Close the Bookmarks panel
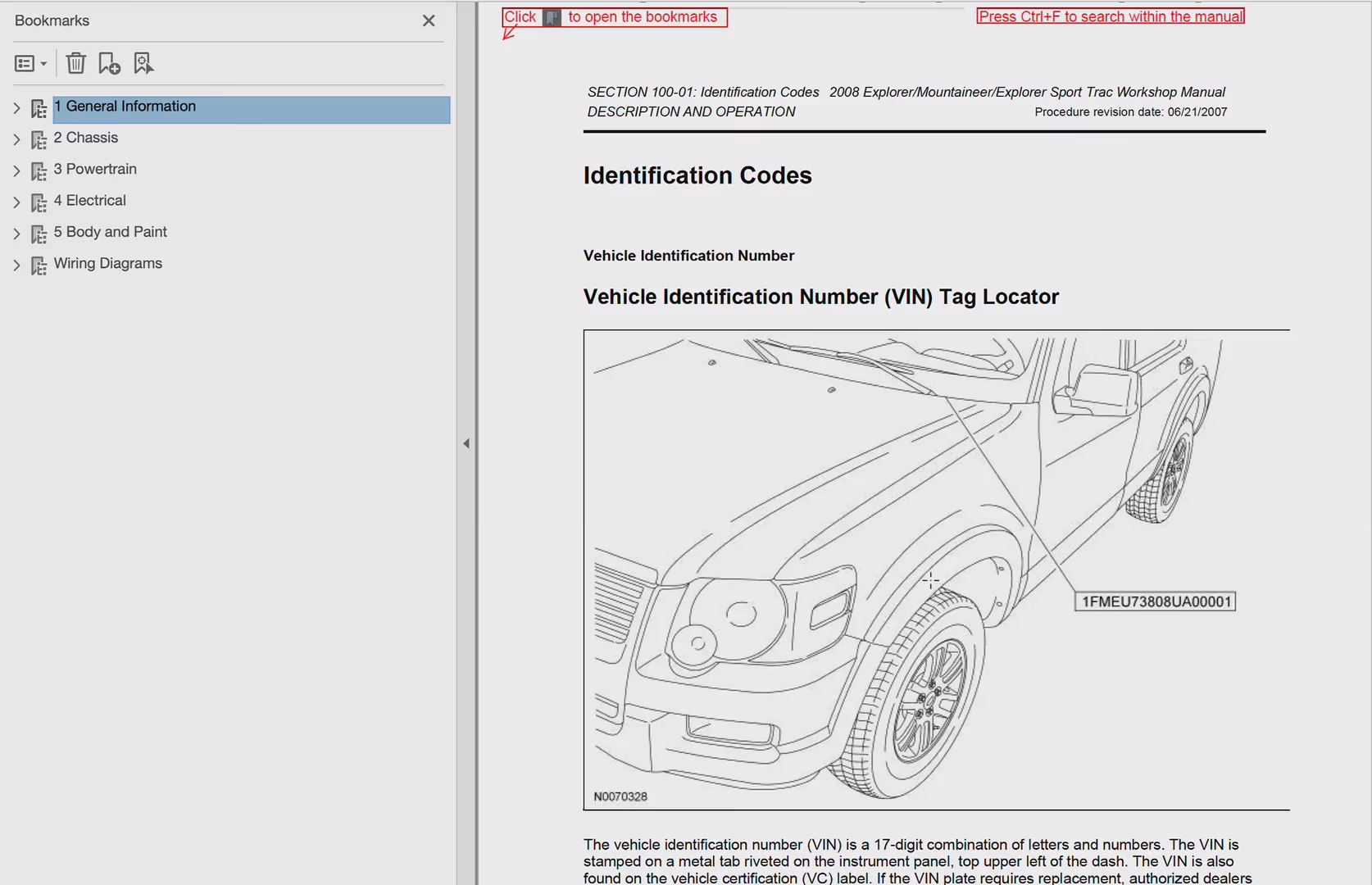The image size is (1372, 885). (429, 20)
